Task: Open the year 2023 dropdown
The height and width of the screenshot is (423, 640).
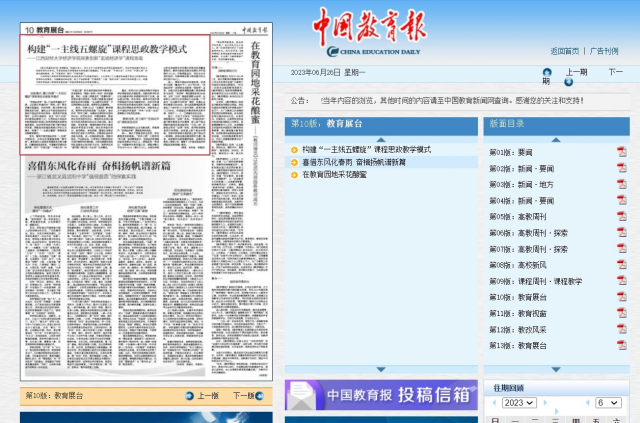Action: click(520, 403)
